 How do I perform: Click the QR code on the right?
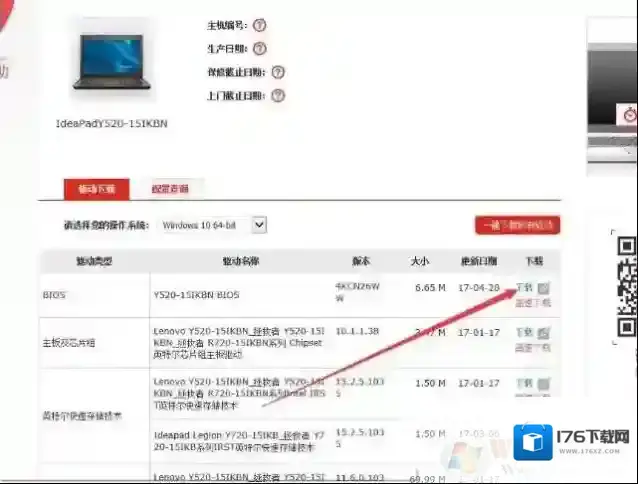pyautogui.click(x=627, y=287)
